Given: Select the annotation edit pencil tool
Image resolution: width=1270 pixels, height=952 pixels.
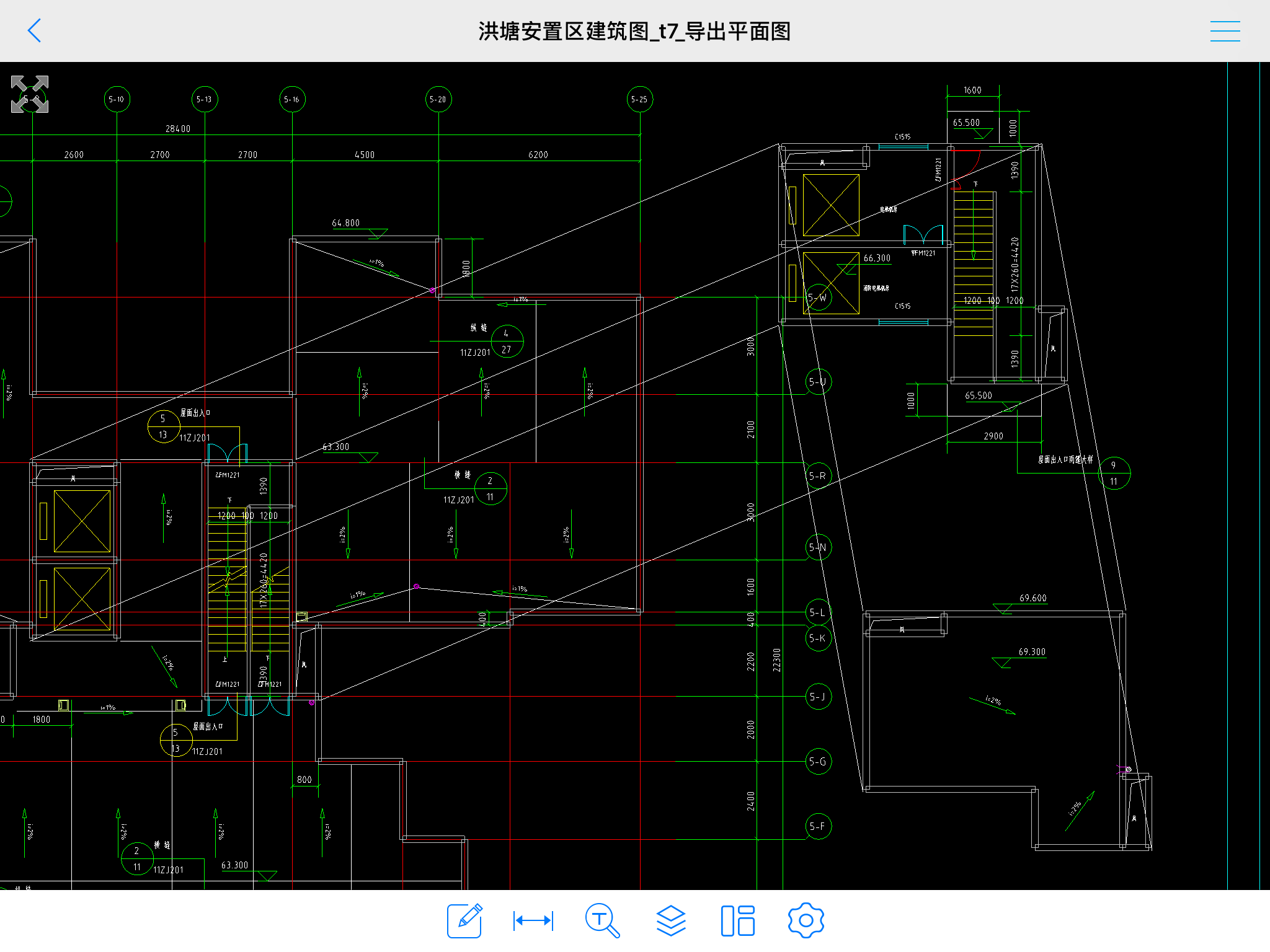Looking at the screenshot, I should [x=465, y=920].
